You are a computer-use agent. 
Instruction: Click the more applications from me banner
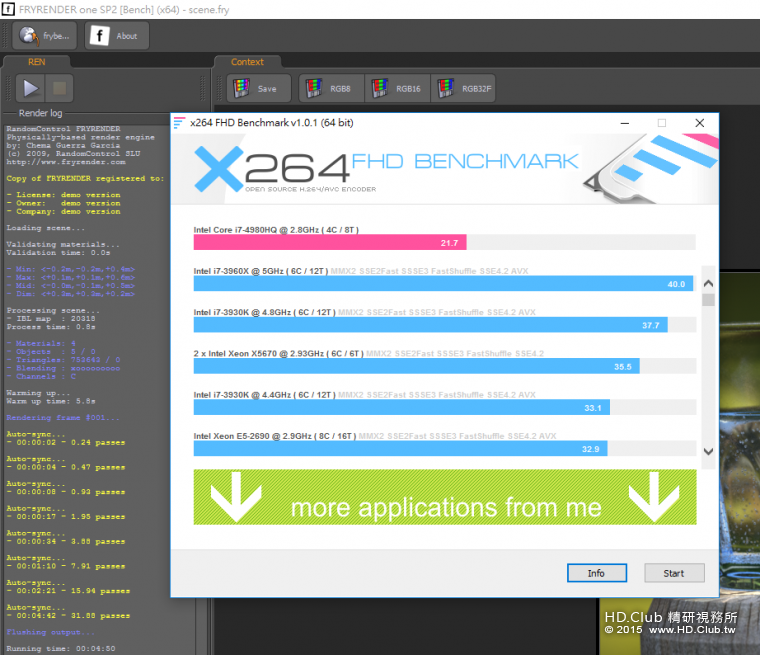445,497
